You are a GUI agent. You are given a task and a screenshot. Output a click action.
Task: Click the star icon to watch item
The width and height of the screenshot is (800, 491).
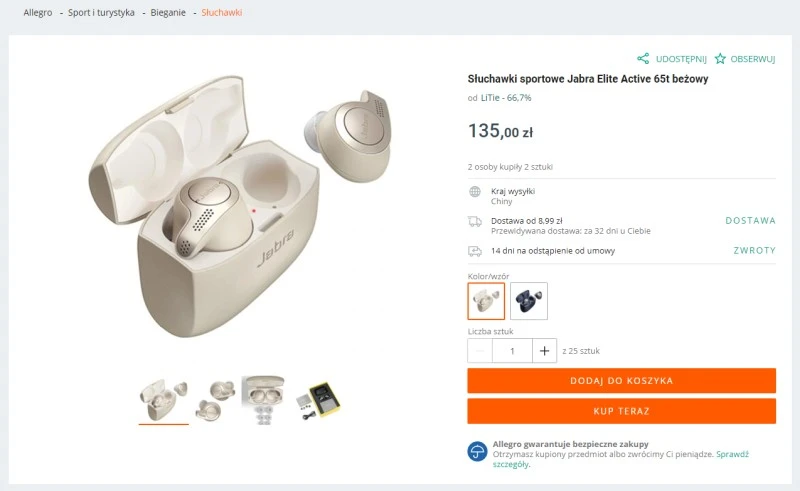point(720,59)
